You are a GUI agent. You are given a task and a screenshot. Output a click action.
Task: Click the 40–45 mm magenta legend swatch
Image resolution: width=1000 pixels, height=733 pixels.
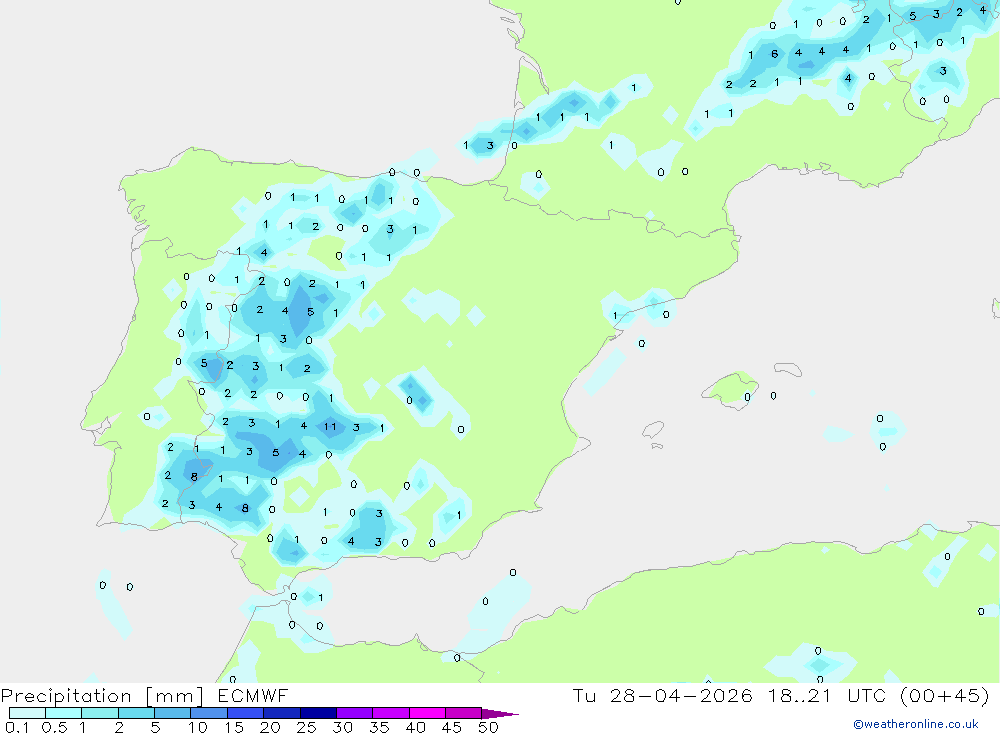(427, 713)
